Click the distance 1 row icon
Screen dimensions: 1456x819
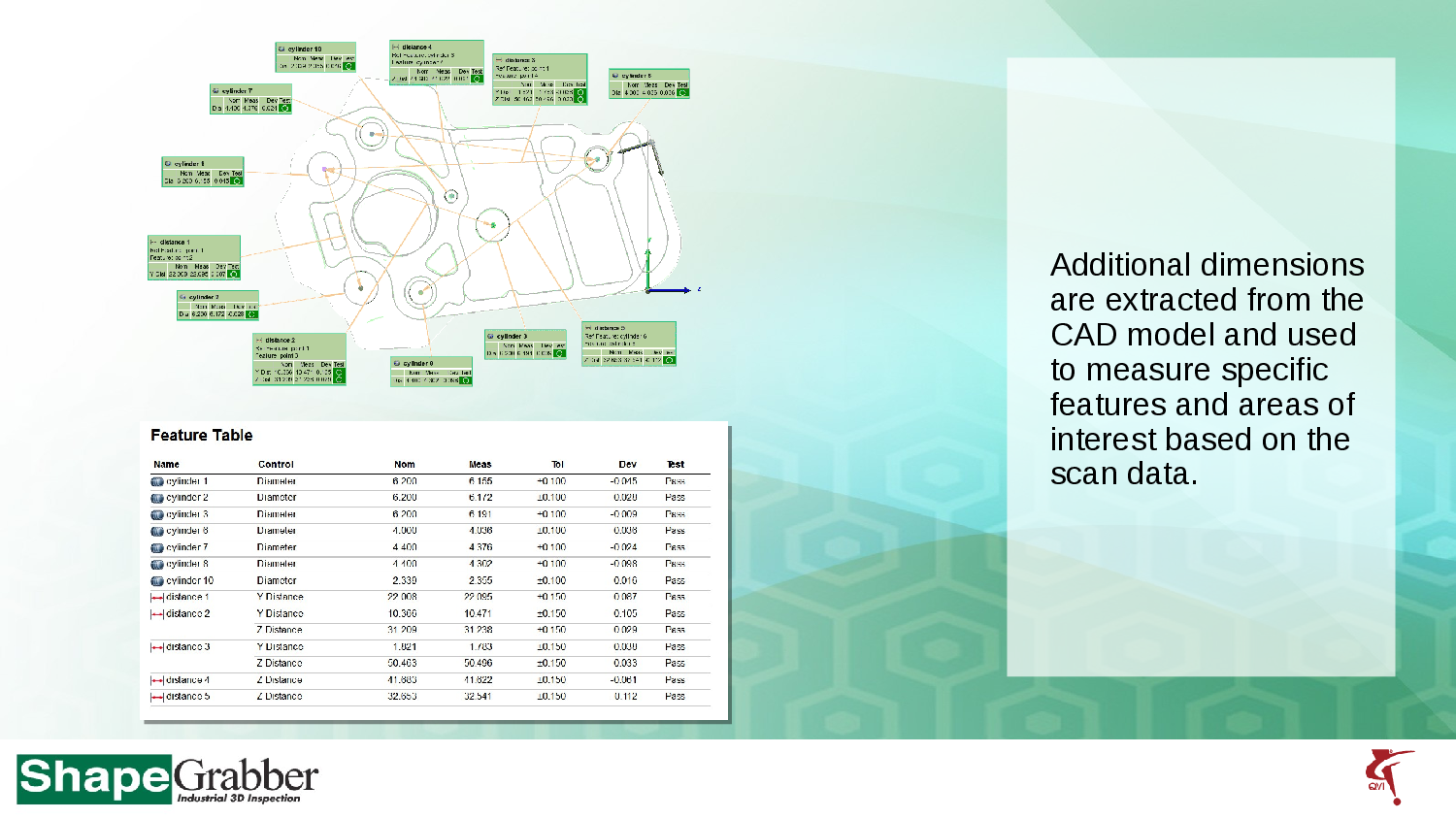[157, 598]
